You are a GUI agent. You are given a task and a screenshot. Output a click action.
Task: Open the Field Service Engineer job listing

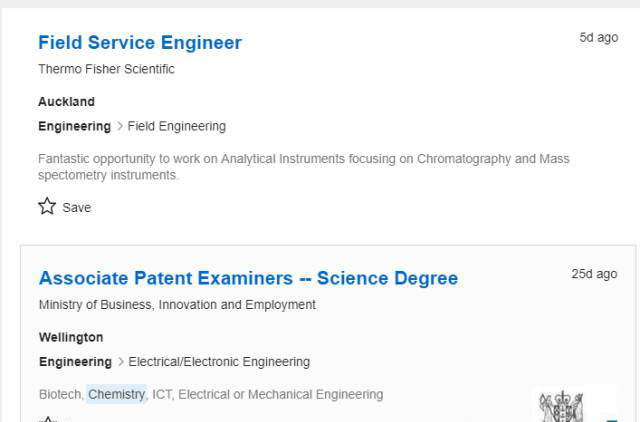click(140, 43)
